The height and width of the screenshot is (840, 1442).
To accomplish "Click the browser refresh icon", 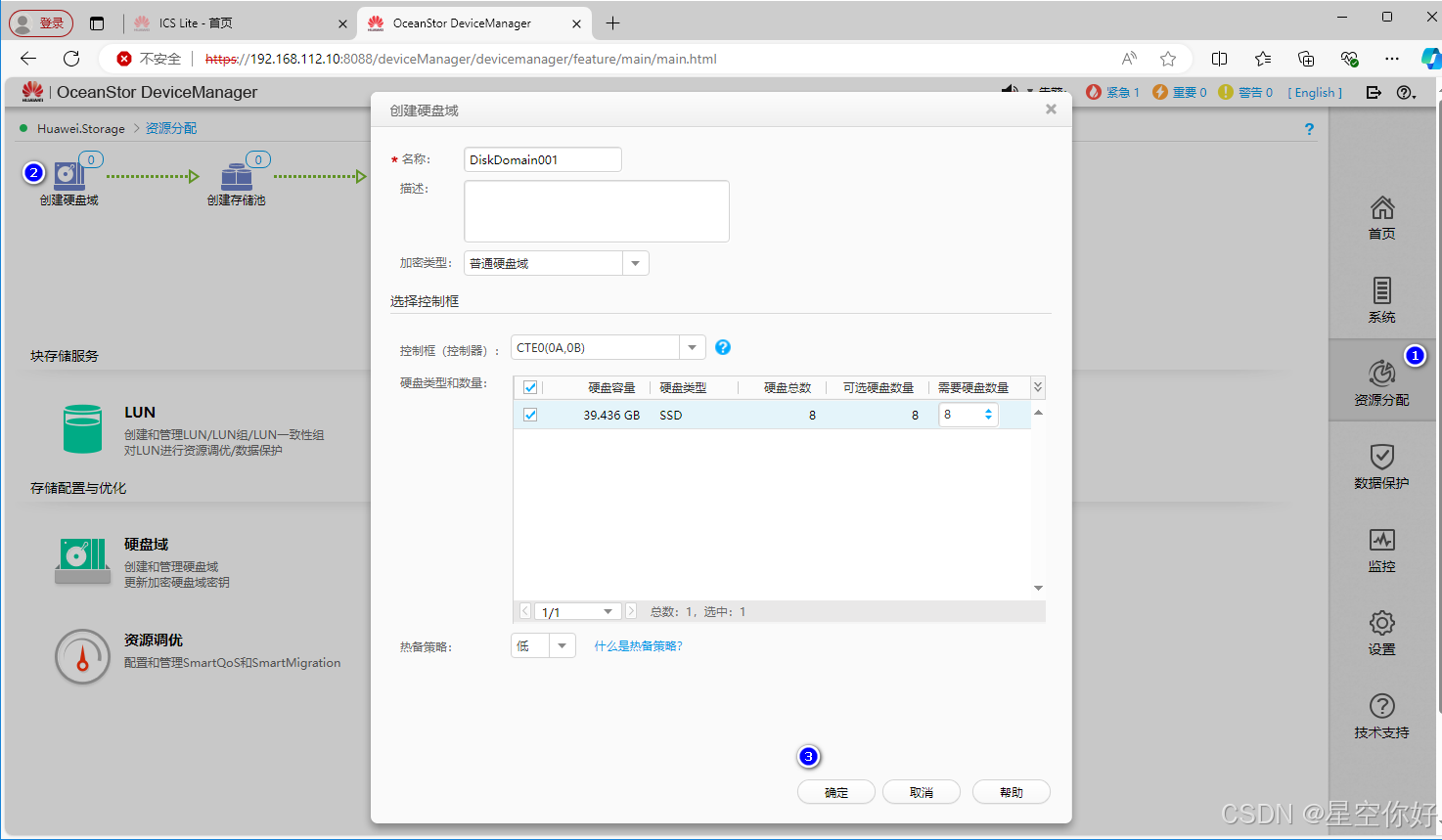I will pyautogui.click(x=71, y=59).
